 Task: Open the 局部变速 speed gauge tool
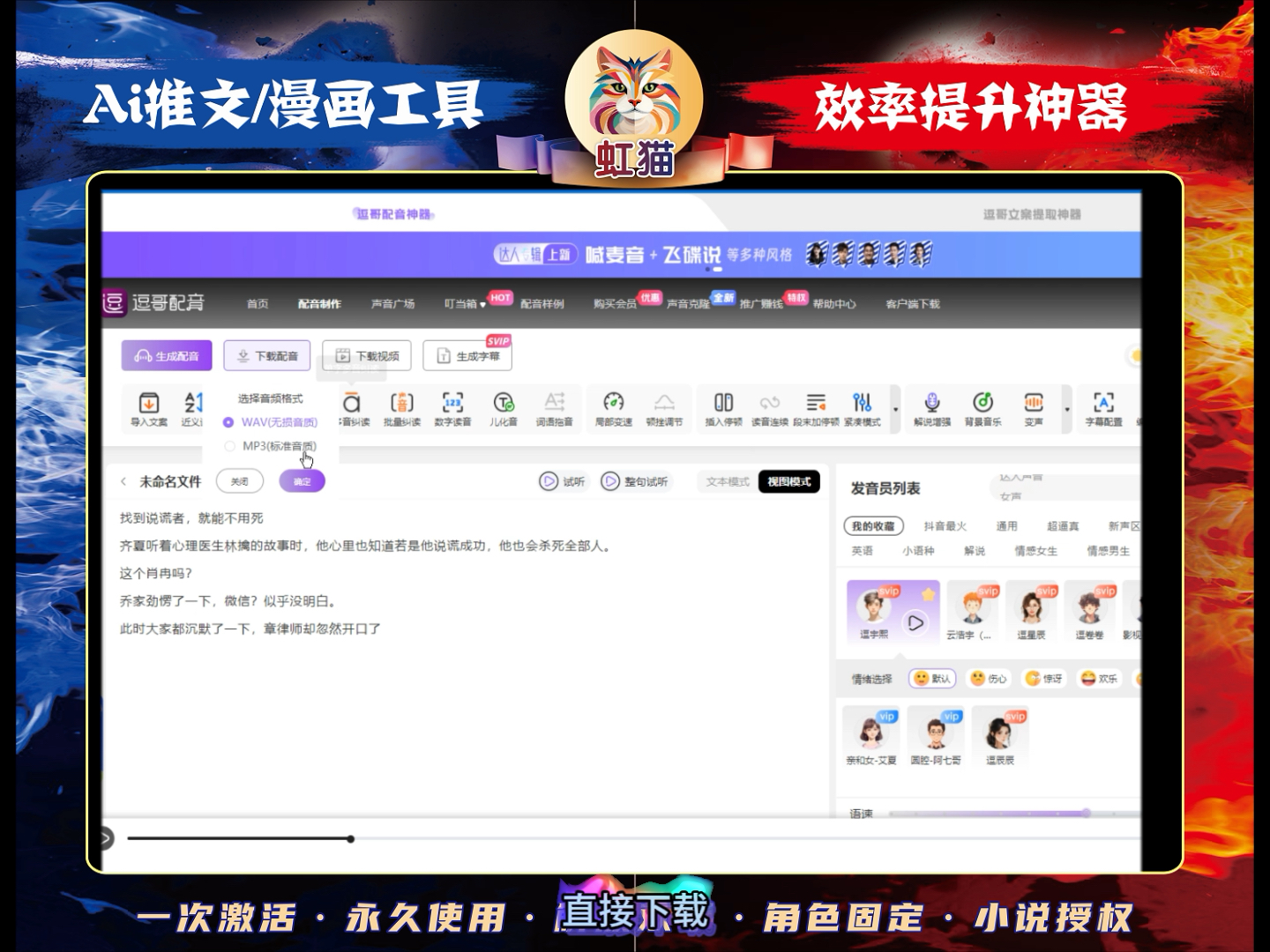(x=614, y=409)
